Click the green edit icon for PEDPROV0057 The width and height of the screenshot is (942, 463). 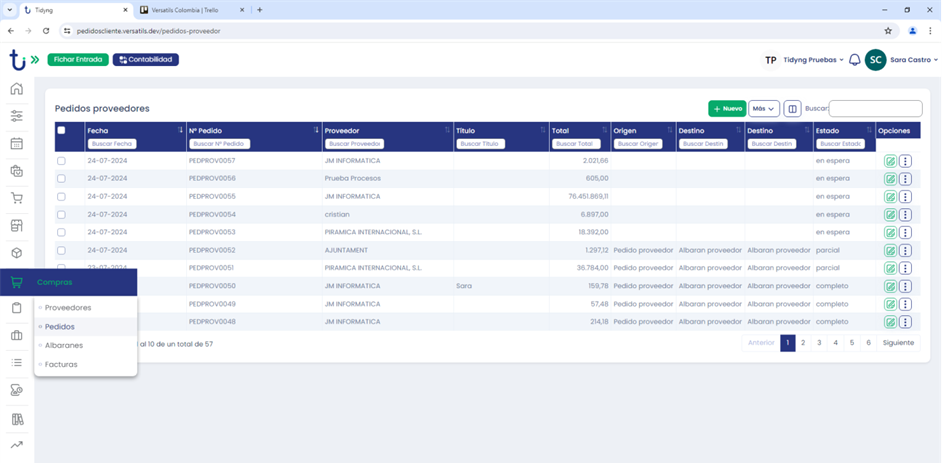(x=890, y=161)
